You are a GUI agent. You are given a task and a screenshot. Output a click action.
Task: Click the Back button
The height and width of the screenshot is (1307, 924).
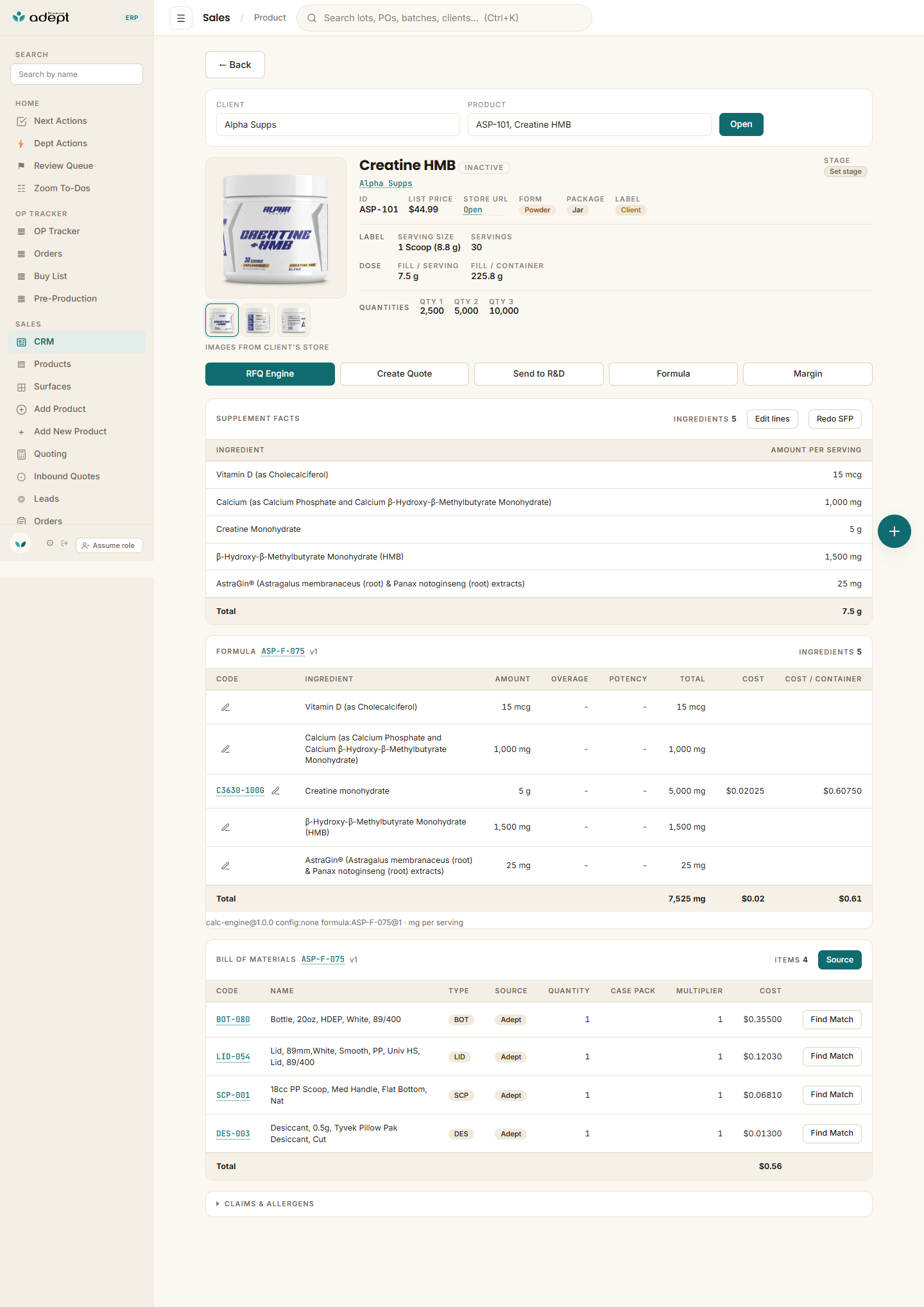click(x=235, y=65)
